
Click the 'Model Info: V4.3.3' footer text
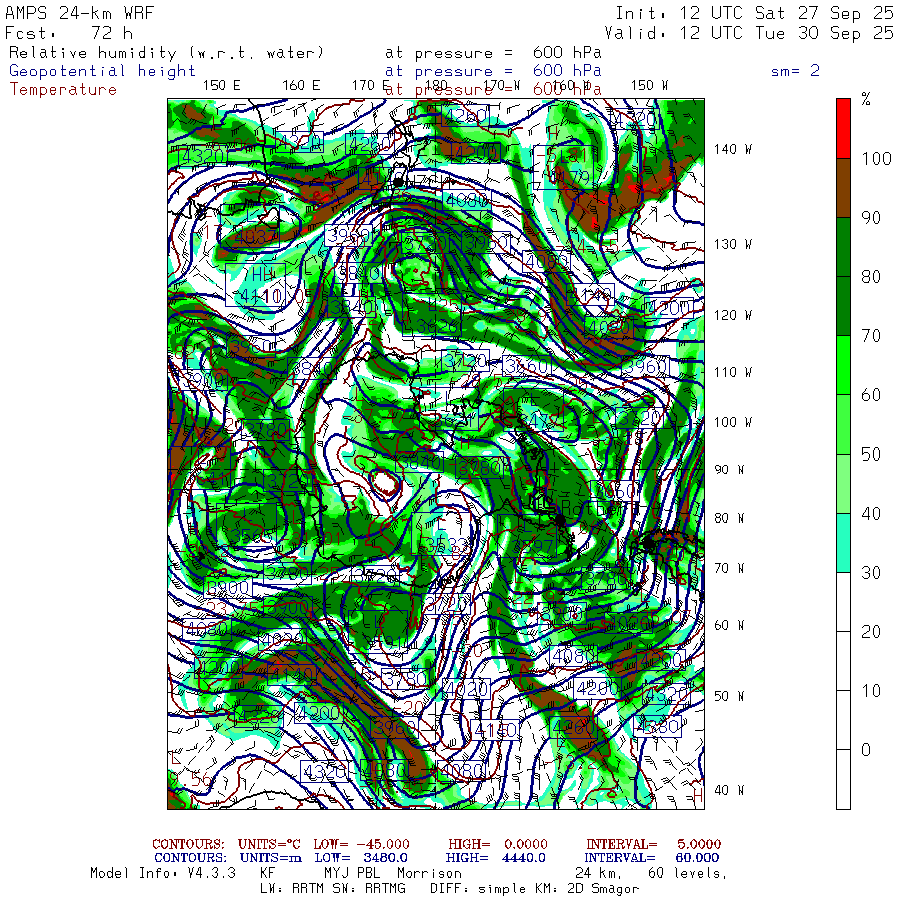162,872
